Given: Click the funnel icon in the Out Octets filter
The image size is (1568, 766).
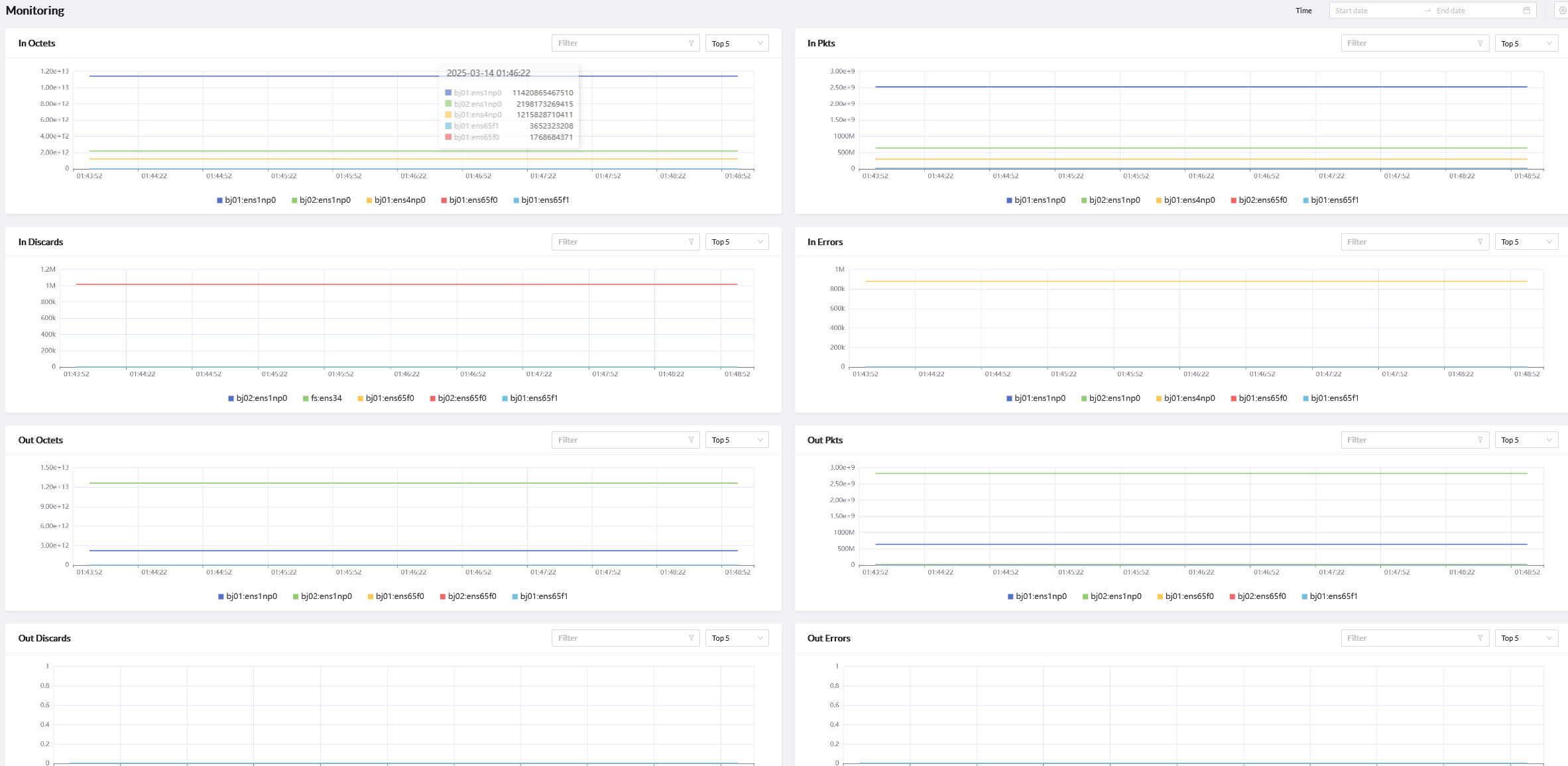Looking at the screenshot, I should 691,440.
